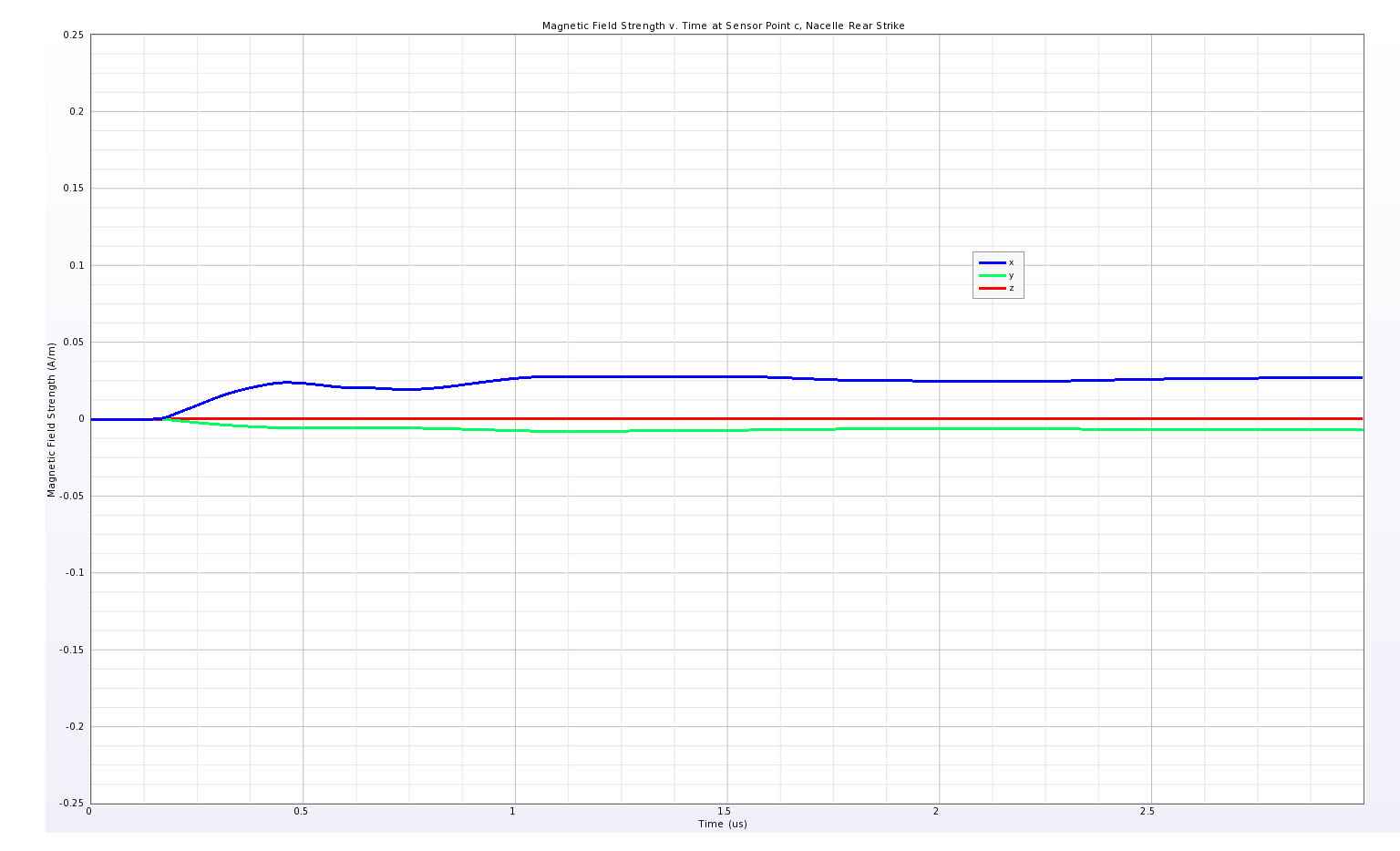
Task: Click the 'Time (us)' axis label
Action: tap(723, 824)
